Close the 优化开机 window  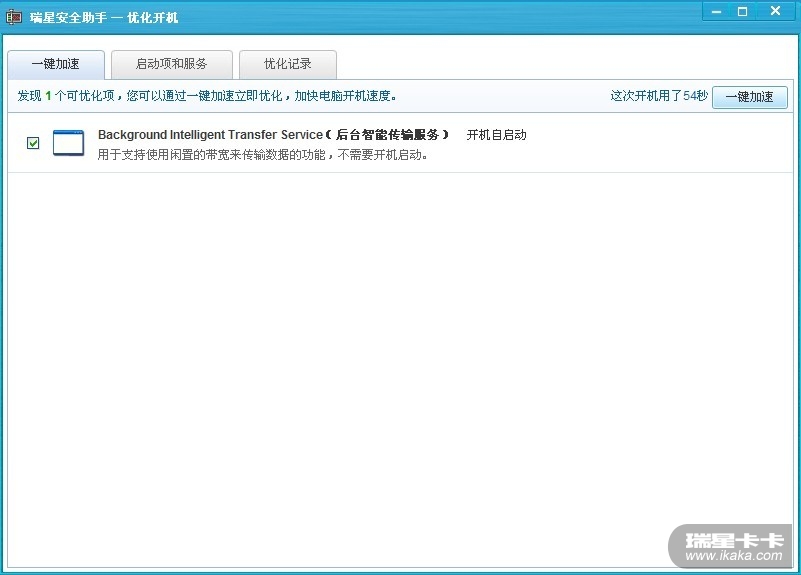point(775,11)
